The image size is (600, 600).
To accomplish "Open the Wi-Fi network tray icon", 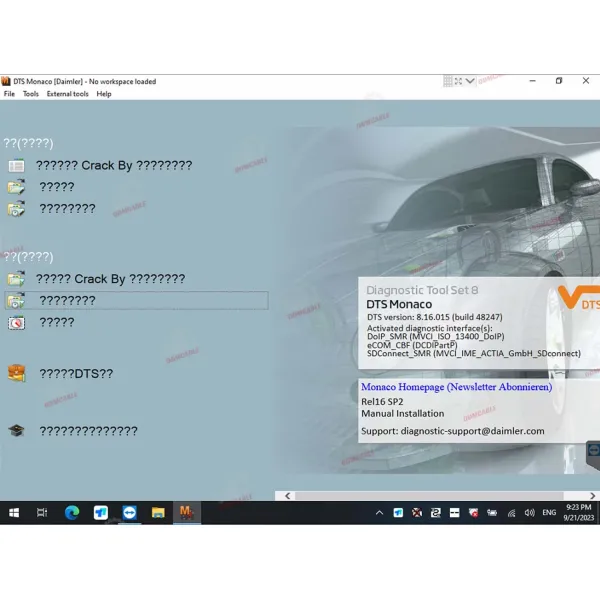I will tap(511, 513).
